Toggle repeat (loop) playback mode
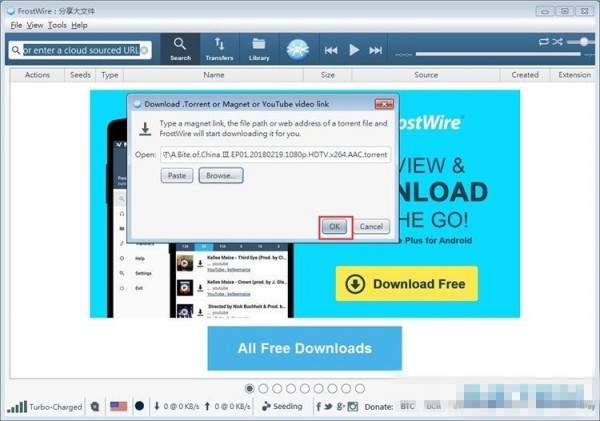Viewport: 600px width, 421px height. pyautogui.click(x=543, y=42)
